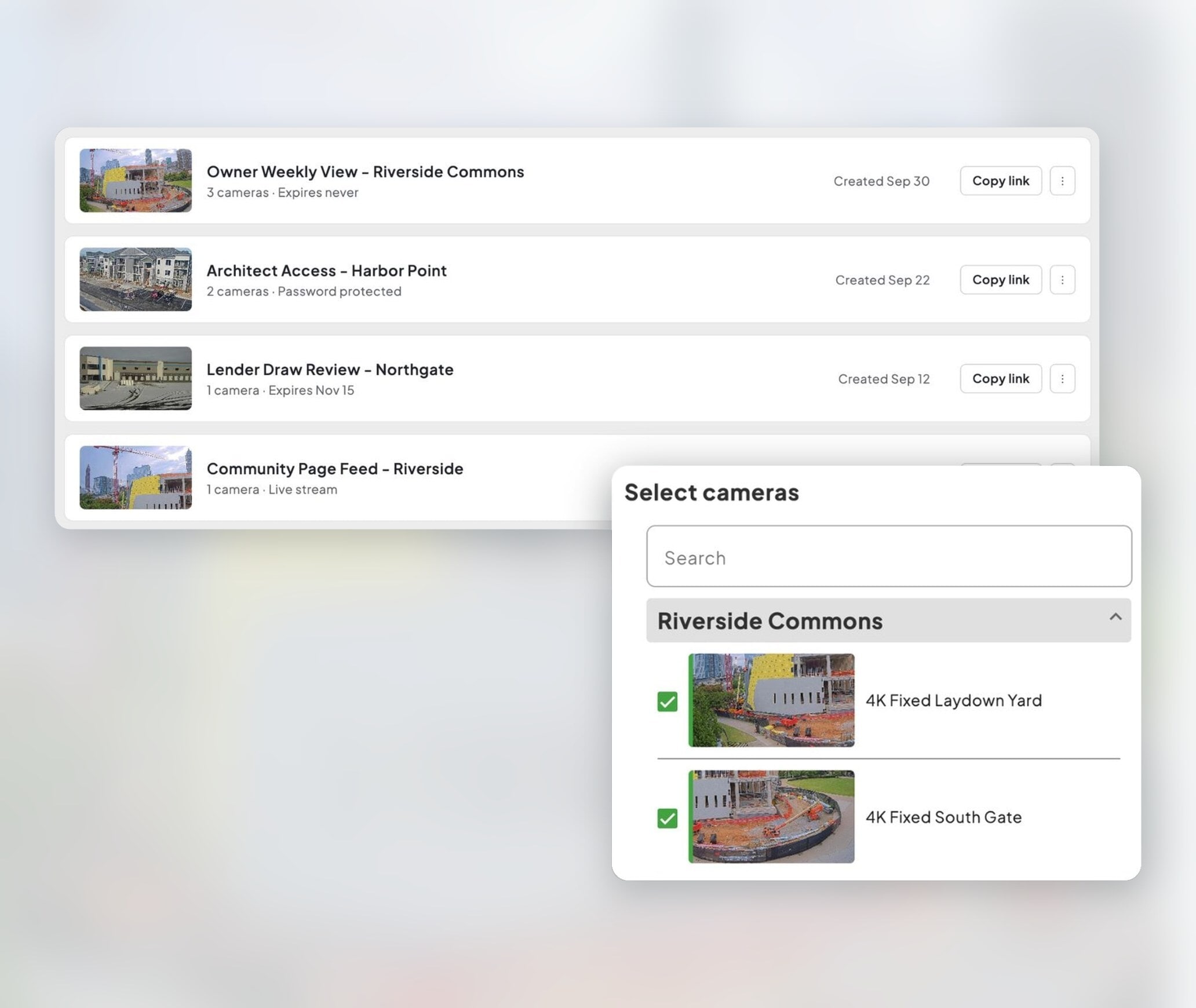Open 'Owner Weekly View – Riverside Commons' title

point(365,172)
